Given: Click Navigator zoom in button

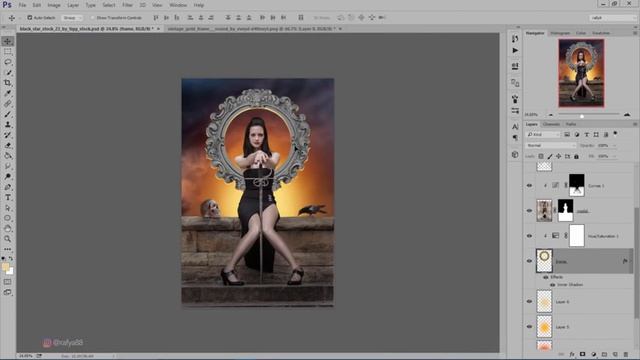Looking at the screenshot, I should [x=627, y=115].
